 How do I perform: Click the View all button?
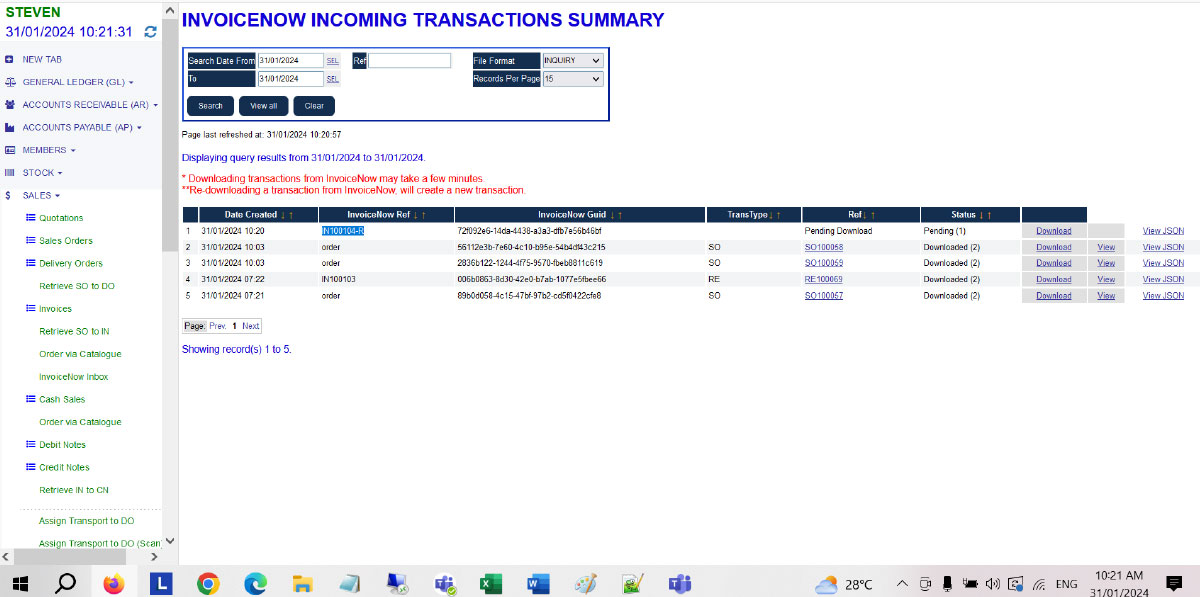(x=263, y=106)
